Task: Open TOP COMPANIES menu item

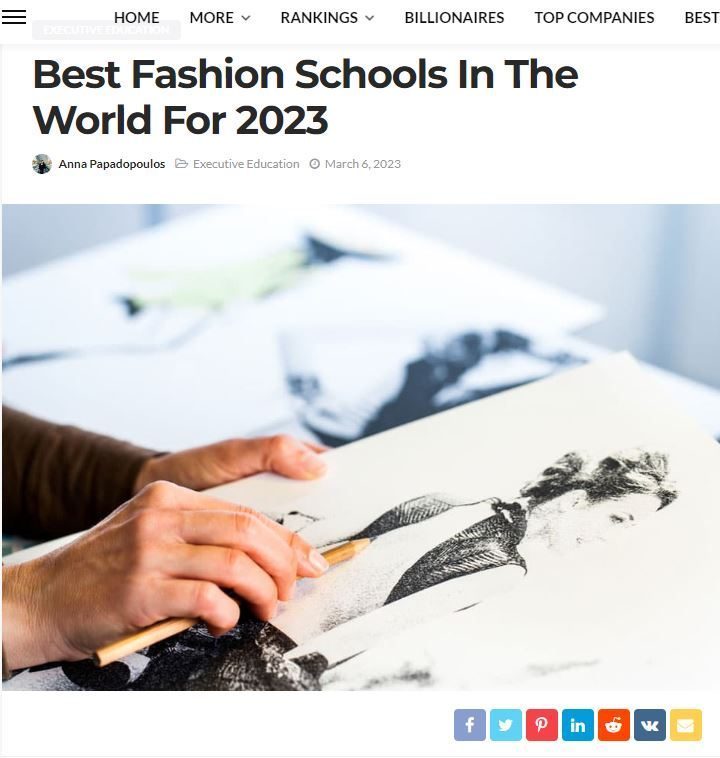Action: point(594,17)
